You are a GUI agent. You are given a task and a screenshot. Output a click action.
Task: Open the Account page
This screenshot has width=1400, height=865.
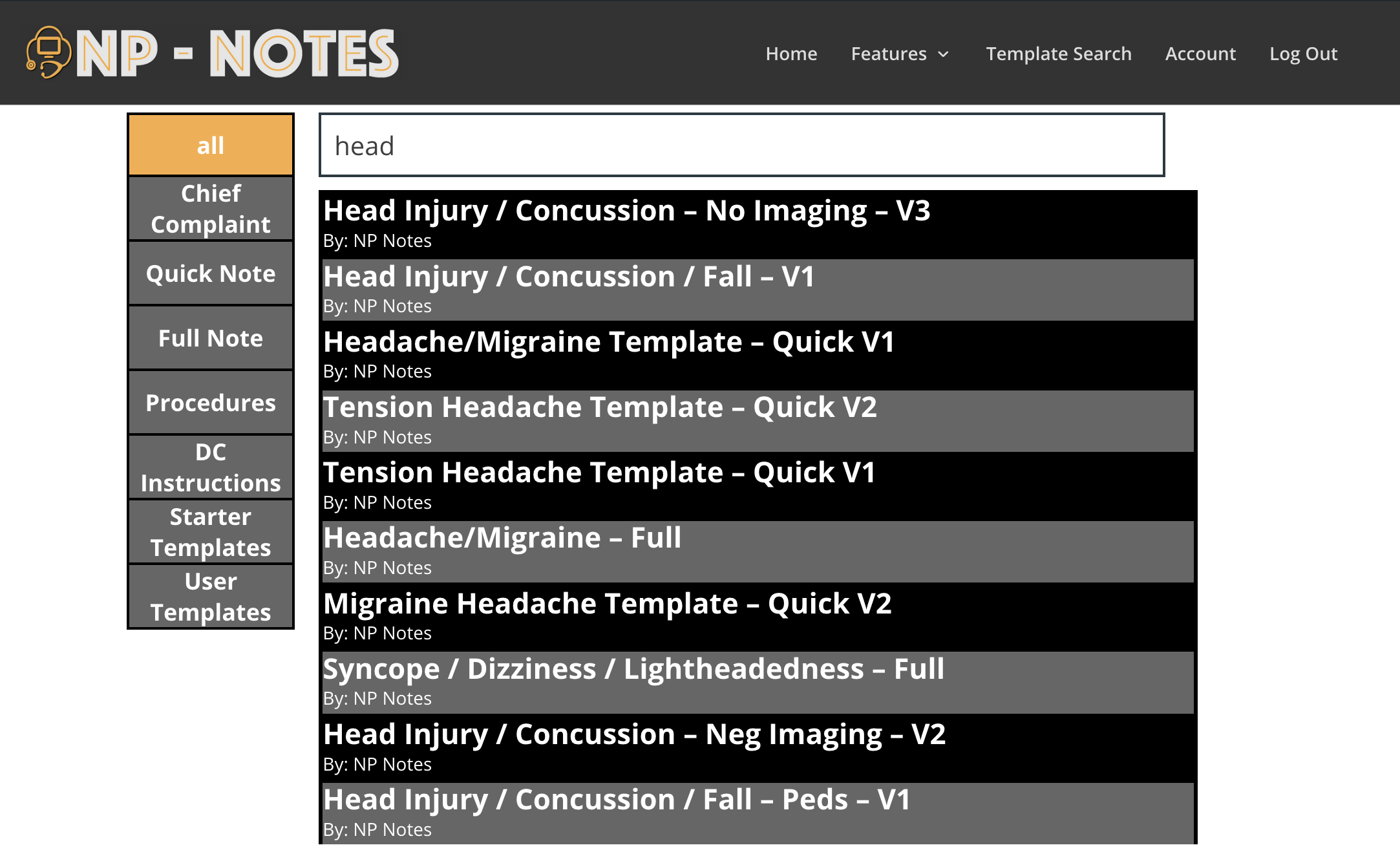tap(1200, 54)
